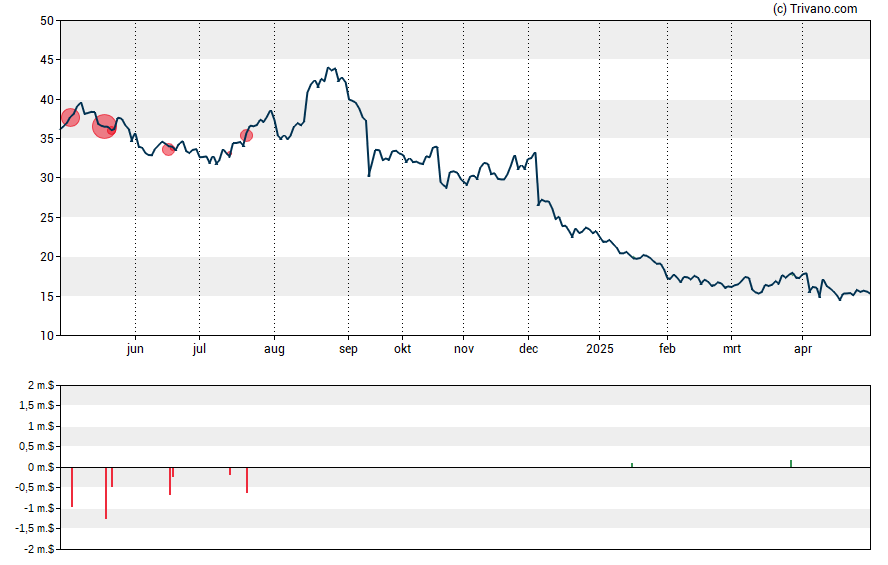Click the 'dec' x-axis label
Image resolution: width=888 pixels, height=565 pixels.
(528, 349)
